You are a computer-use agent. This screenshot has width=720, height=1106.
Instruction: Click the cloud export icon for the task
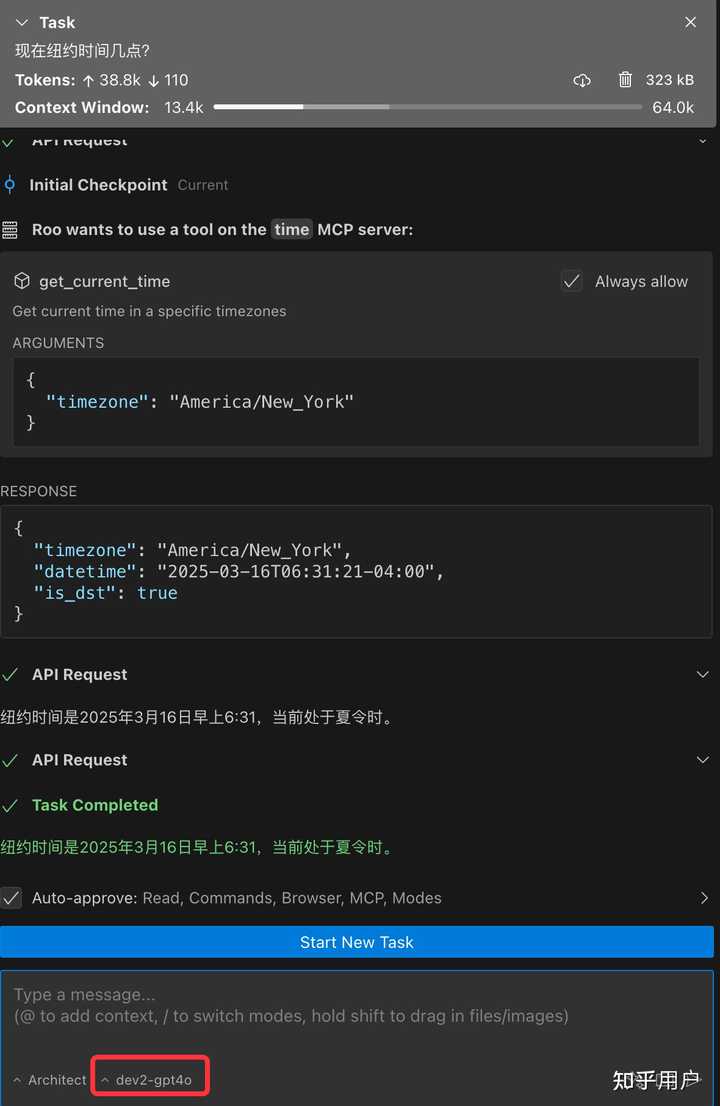(582, 80)
